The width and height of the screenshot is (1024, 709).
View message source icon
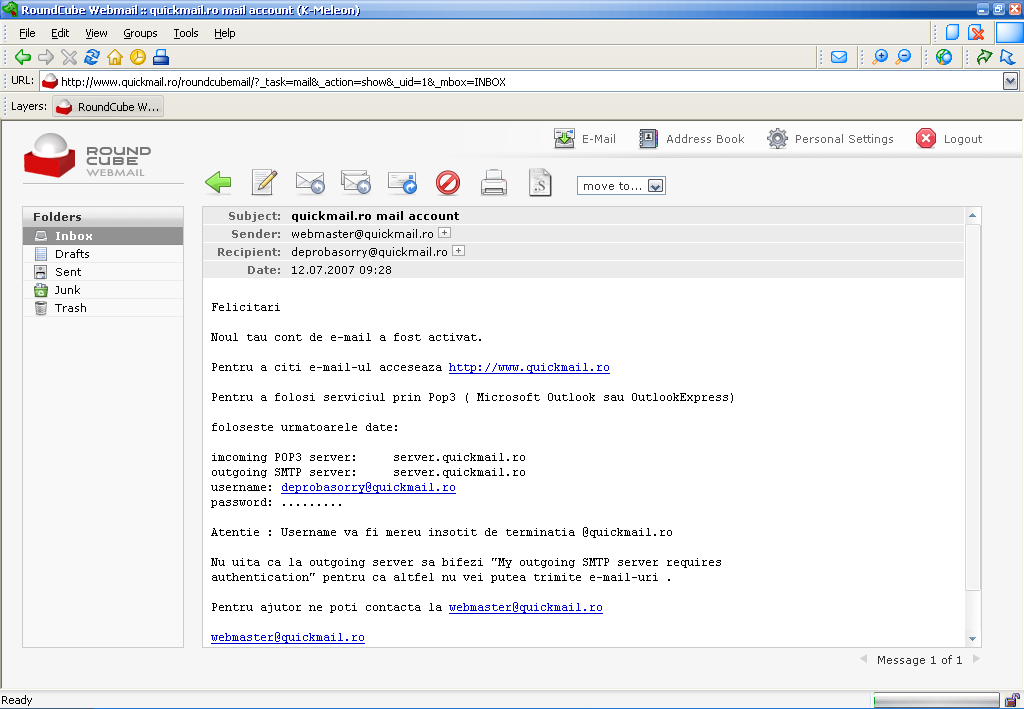tap(540, 183)
